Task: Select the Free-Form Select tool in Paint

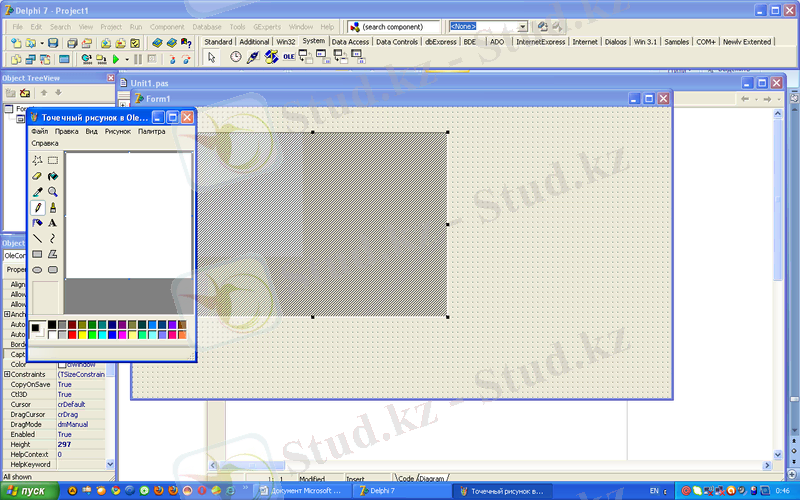Action: click(37, 160)
